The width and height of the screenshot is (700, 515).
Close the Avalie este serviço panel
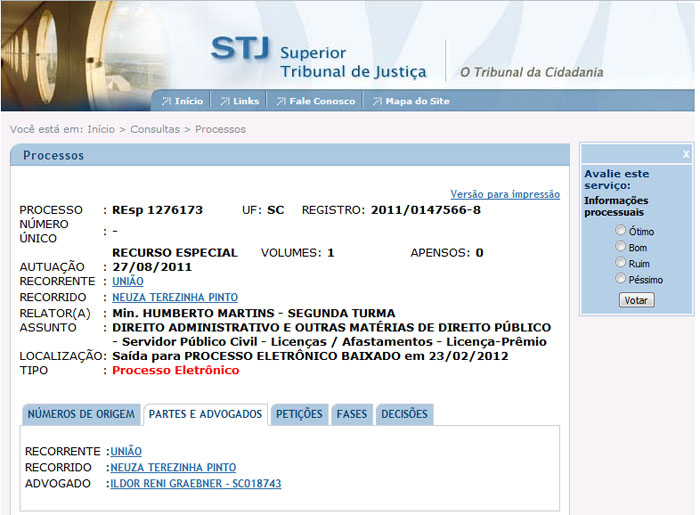[686, 154]
